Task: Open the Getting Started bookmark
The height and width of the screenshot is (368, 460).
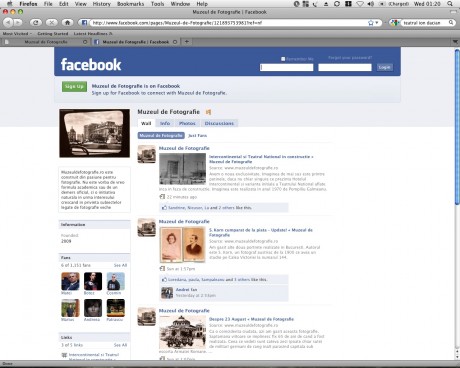Action: tap(53, 33)
